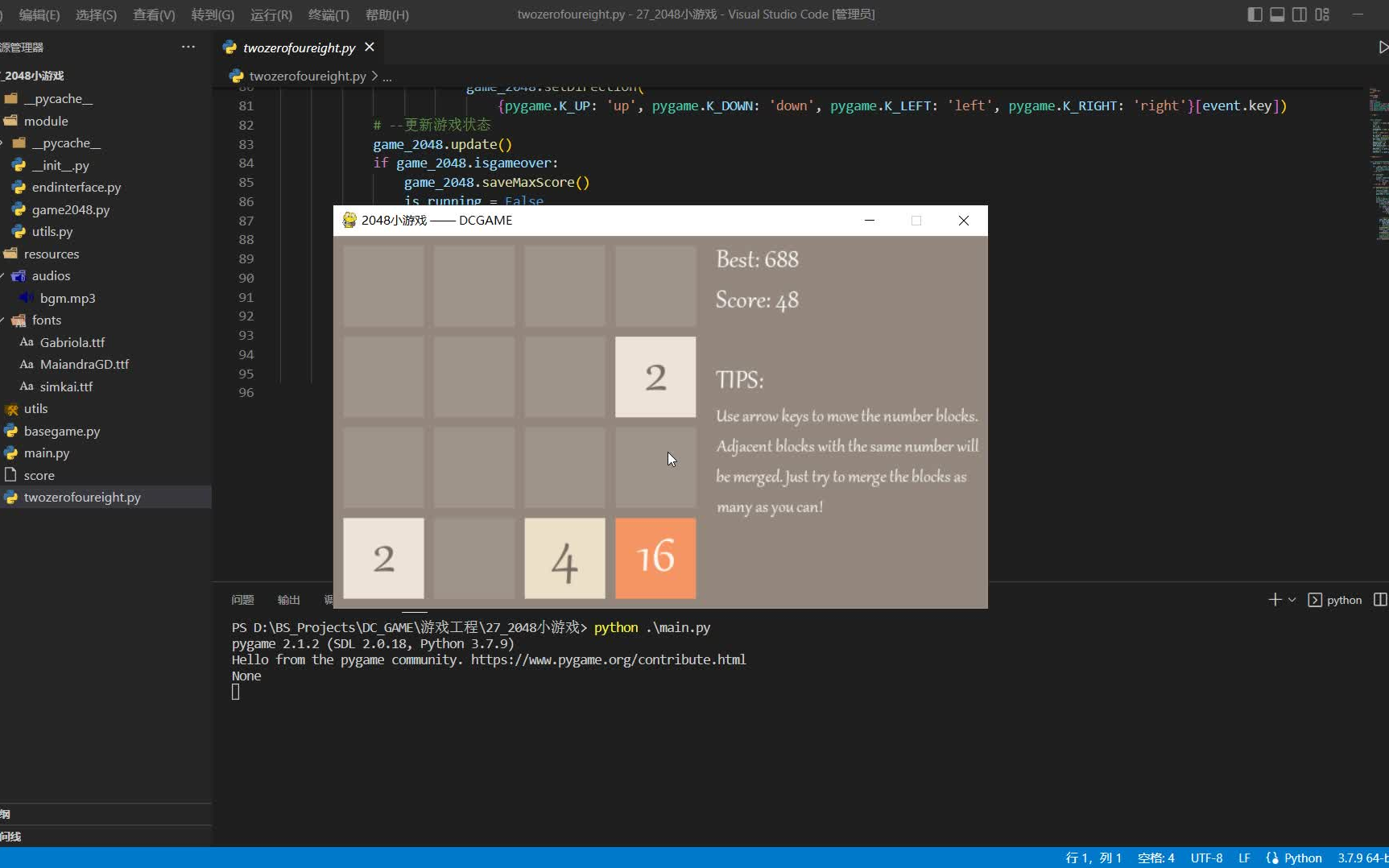Click Score: 48 label in game
Screen dimensions: 1389x868
click(x=757, y=300)
